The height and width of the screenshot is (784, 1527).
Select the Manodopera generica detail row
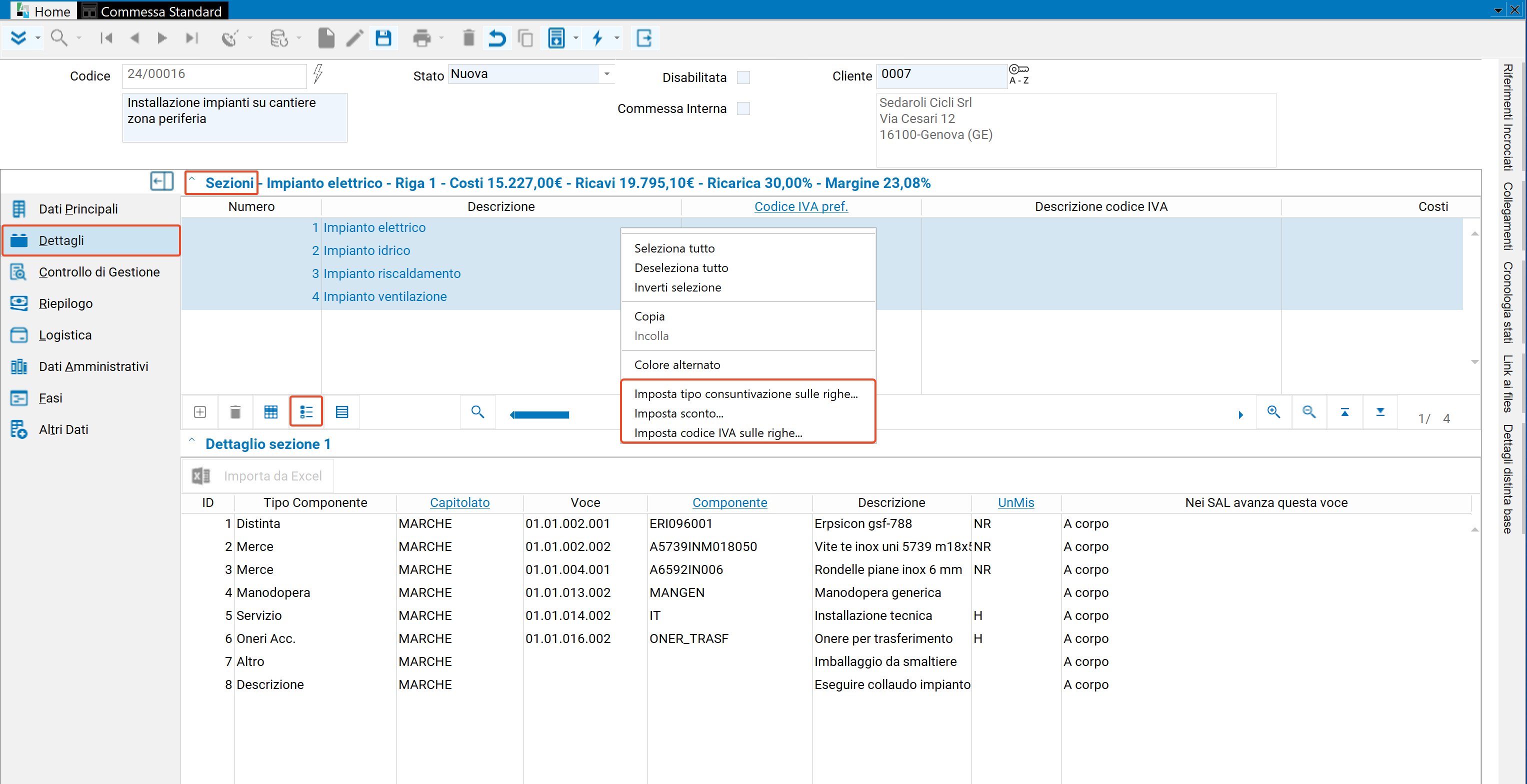click(x=825, y=592)
